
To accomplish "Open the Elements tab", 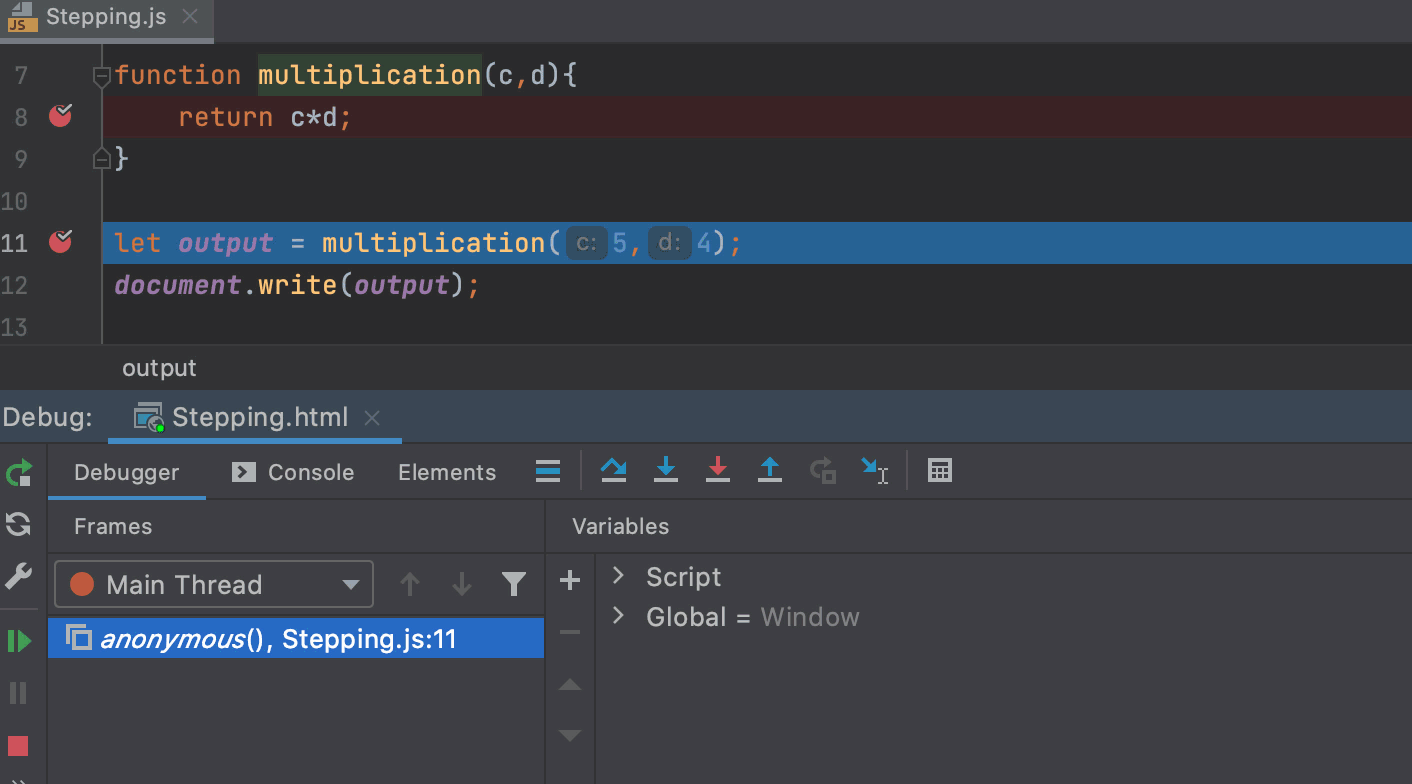I will pos(447,471).
